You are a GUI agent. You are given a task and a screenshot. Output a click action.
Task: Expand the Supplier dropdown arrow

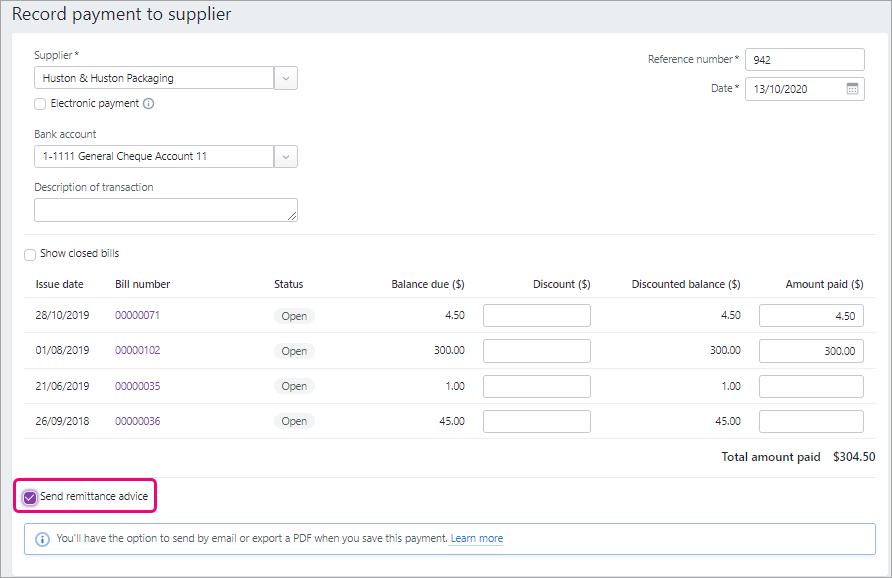click(285, 78)
